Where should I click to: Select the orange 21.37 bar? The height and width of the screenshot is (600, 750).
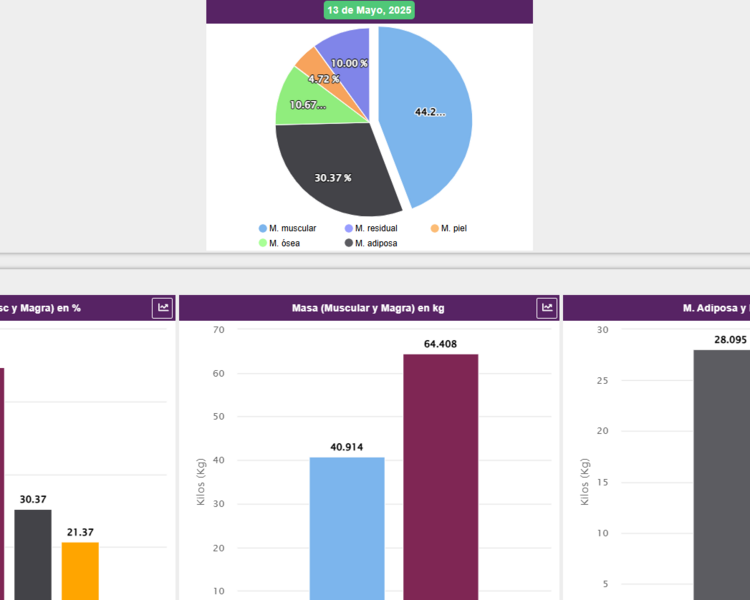[80, 569]
